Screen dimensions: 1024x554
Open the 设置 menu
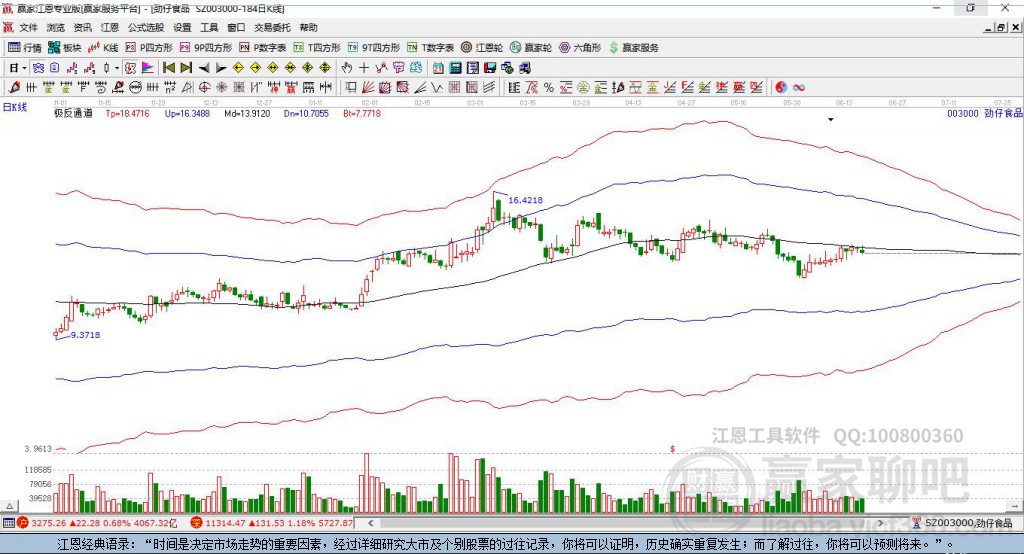coord(182,27)
